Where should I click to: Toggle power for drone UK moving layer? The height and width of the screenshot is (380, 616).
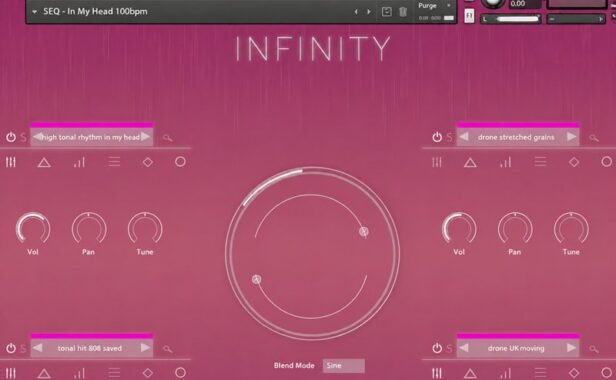tap(437, 348)
